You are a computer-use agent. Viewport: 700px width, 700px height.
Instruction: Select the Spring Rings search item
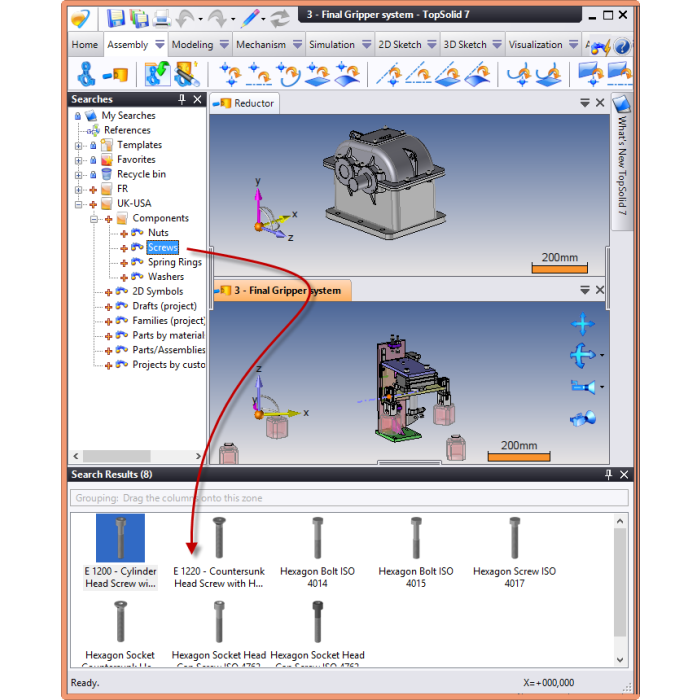tap(175, 262)
